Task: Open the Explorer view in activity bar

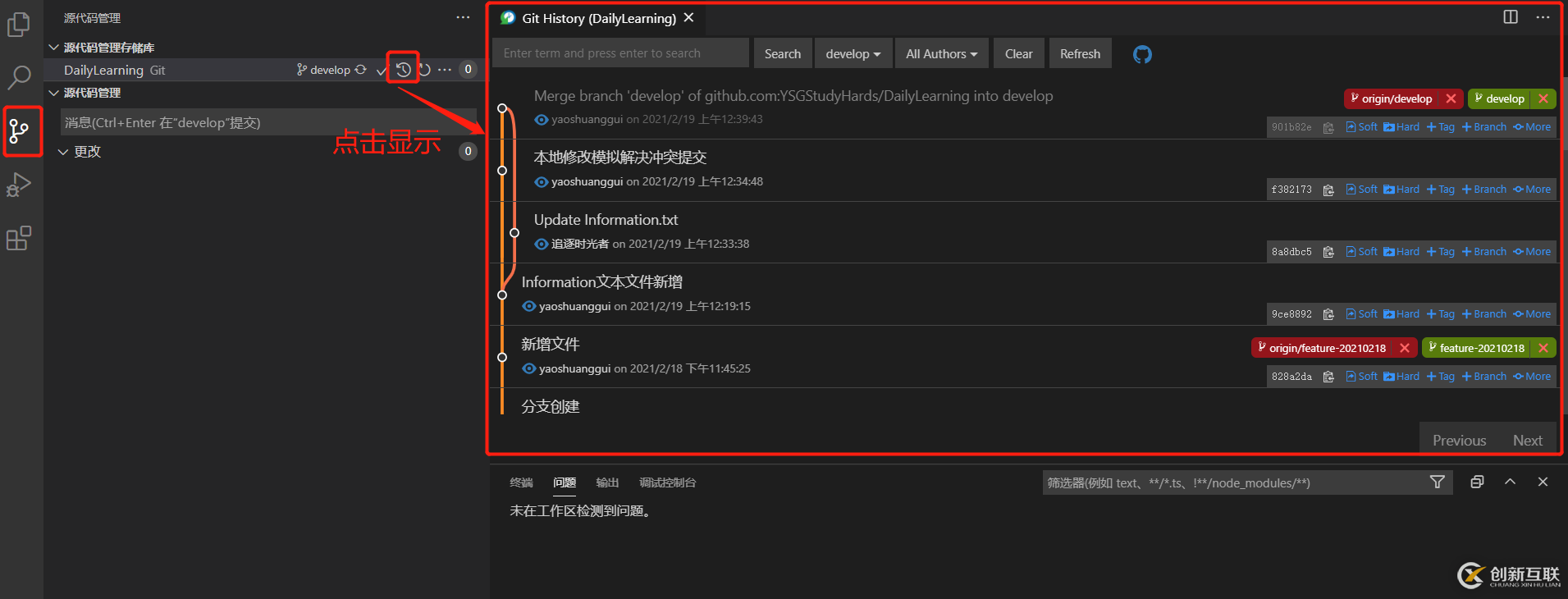Action: click(18, 25)
